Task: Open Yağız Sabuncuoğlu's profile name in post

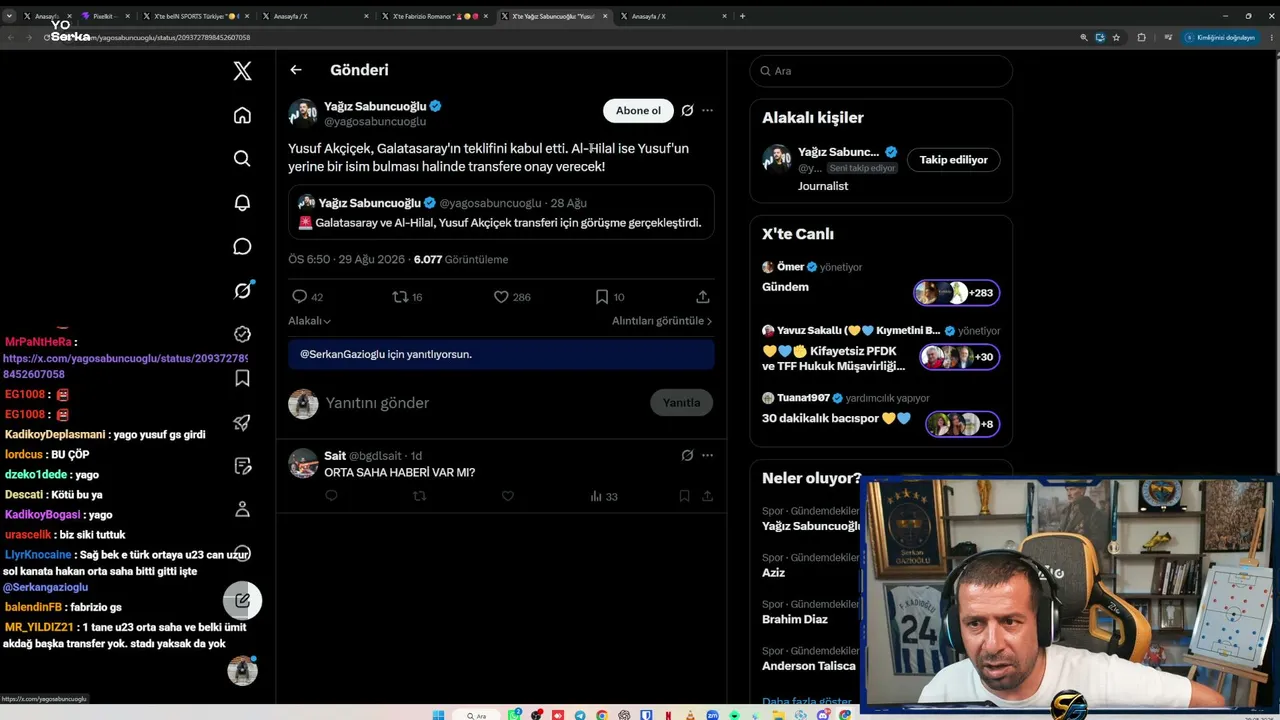Action: coord(375,106)
